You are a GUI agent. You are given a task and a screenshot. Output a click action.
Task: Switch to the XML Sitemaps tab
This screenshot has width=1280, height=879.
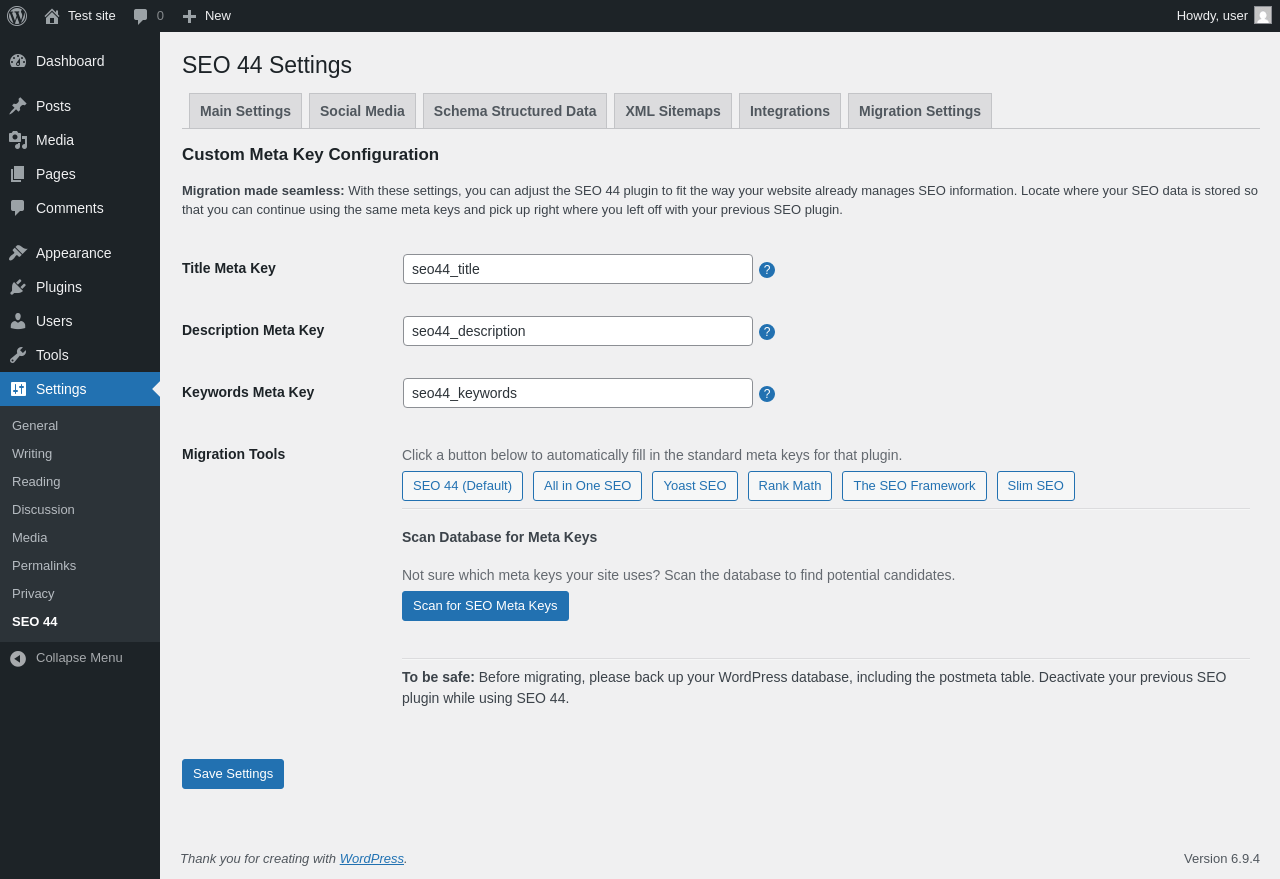click(673, 111)
